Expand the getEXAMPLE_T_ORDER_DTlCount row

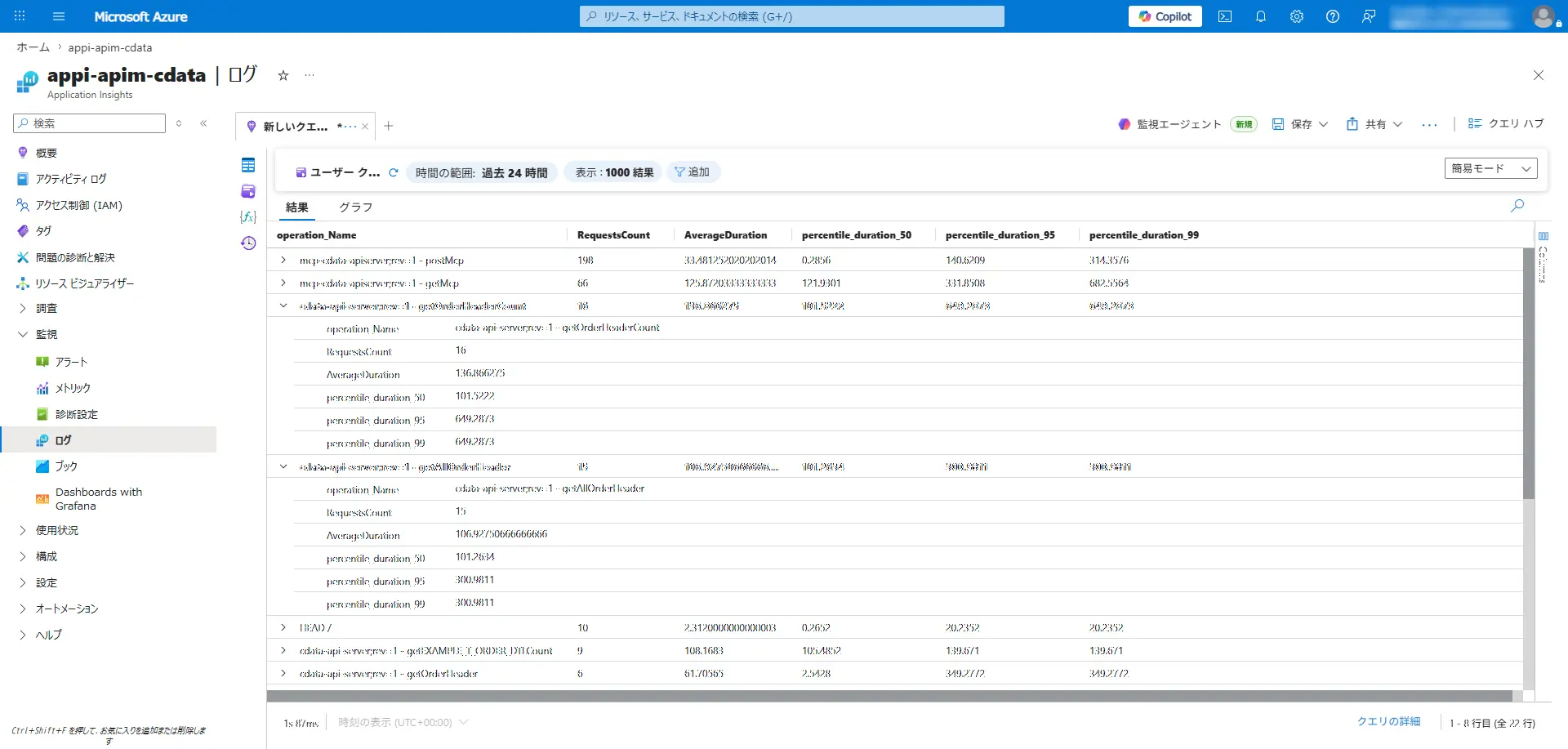[x=283, y=651]
